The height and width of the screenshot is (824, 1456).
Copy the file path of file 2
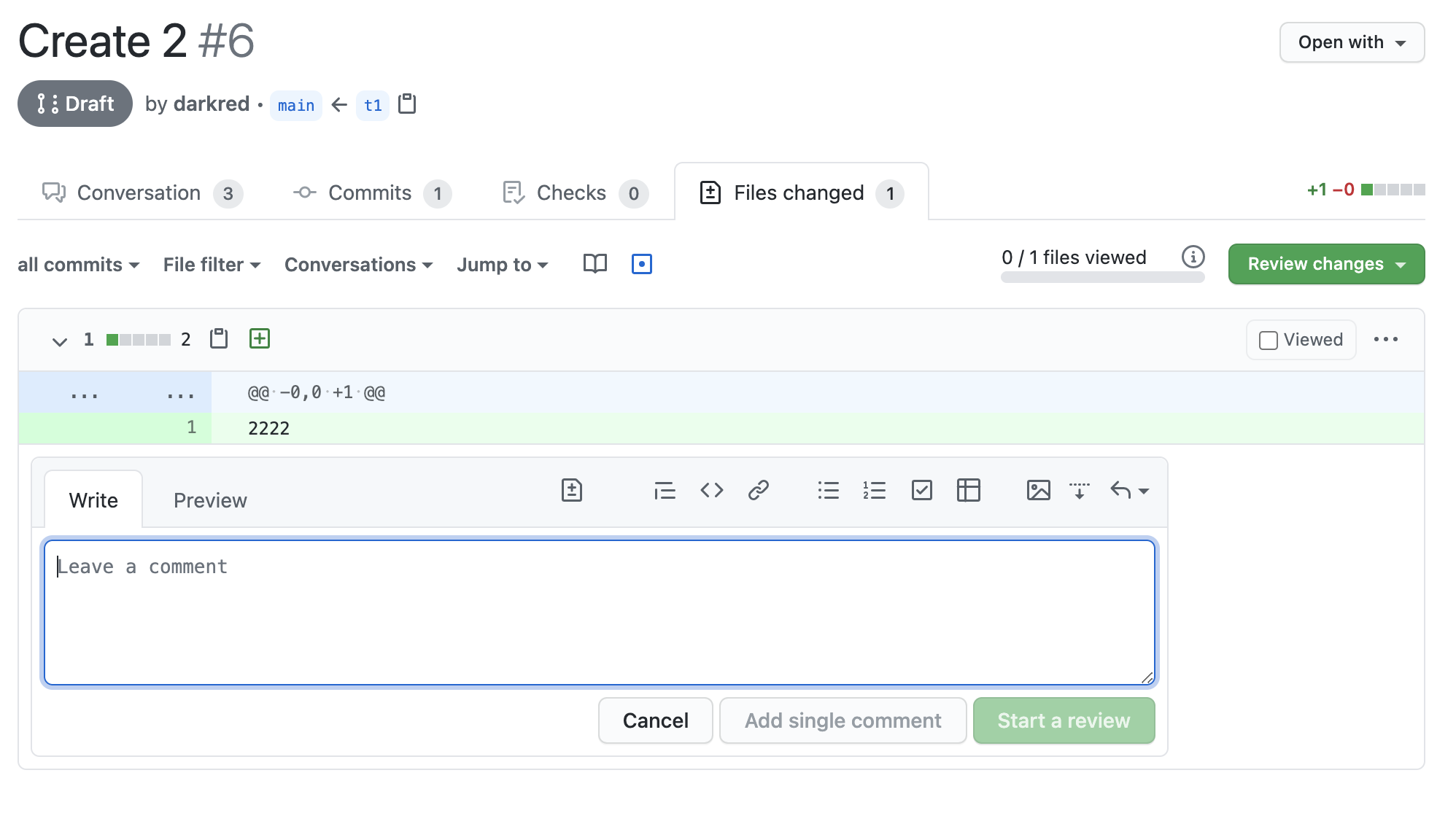tap(219, 338)
